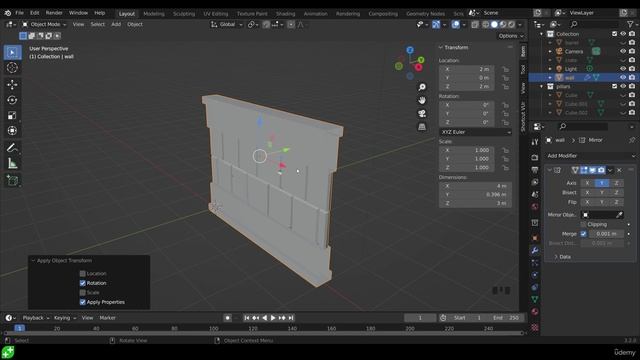
Task: Click the Scale X value field
Action: 468,150
